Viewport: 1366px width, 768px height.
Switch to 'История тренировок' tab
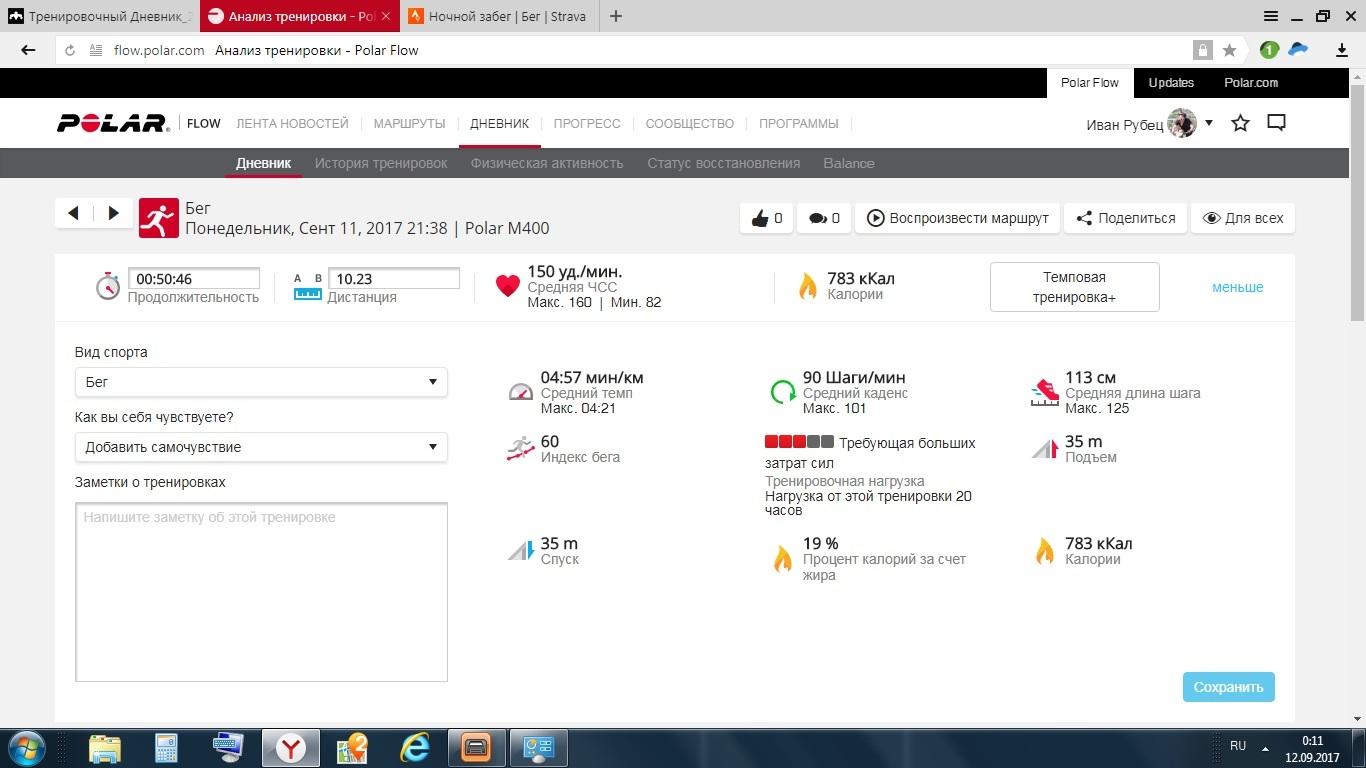(381, 163)
